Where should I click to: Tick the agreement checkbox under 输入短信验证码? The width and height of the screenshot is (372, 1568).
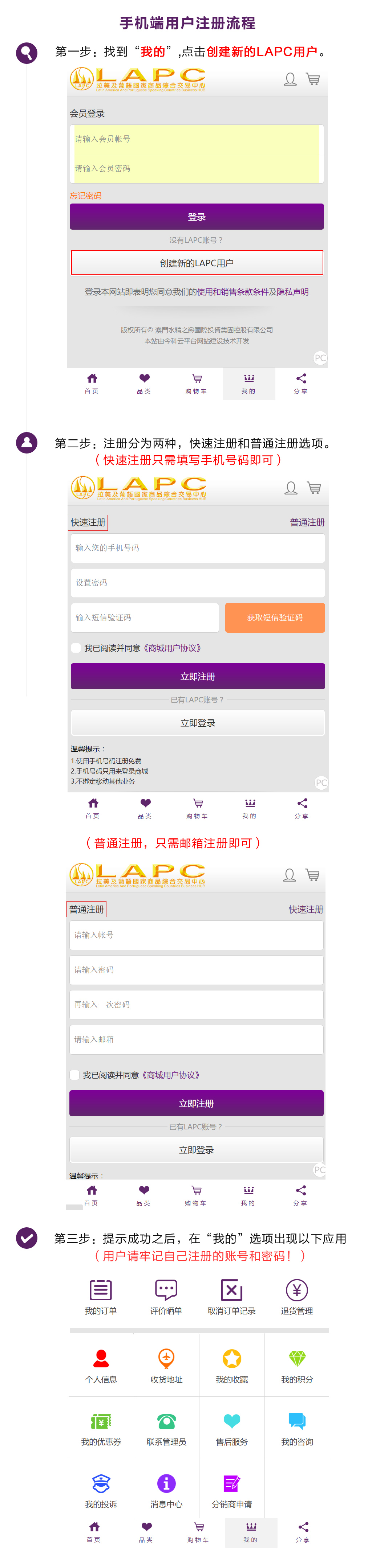click(76, 648)
